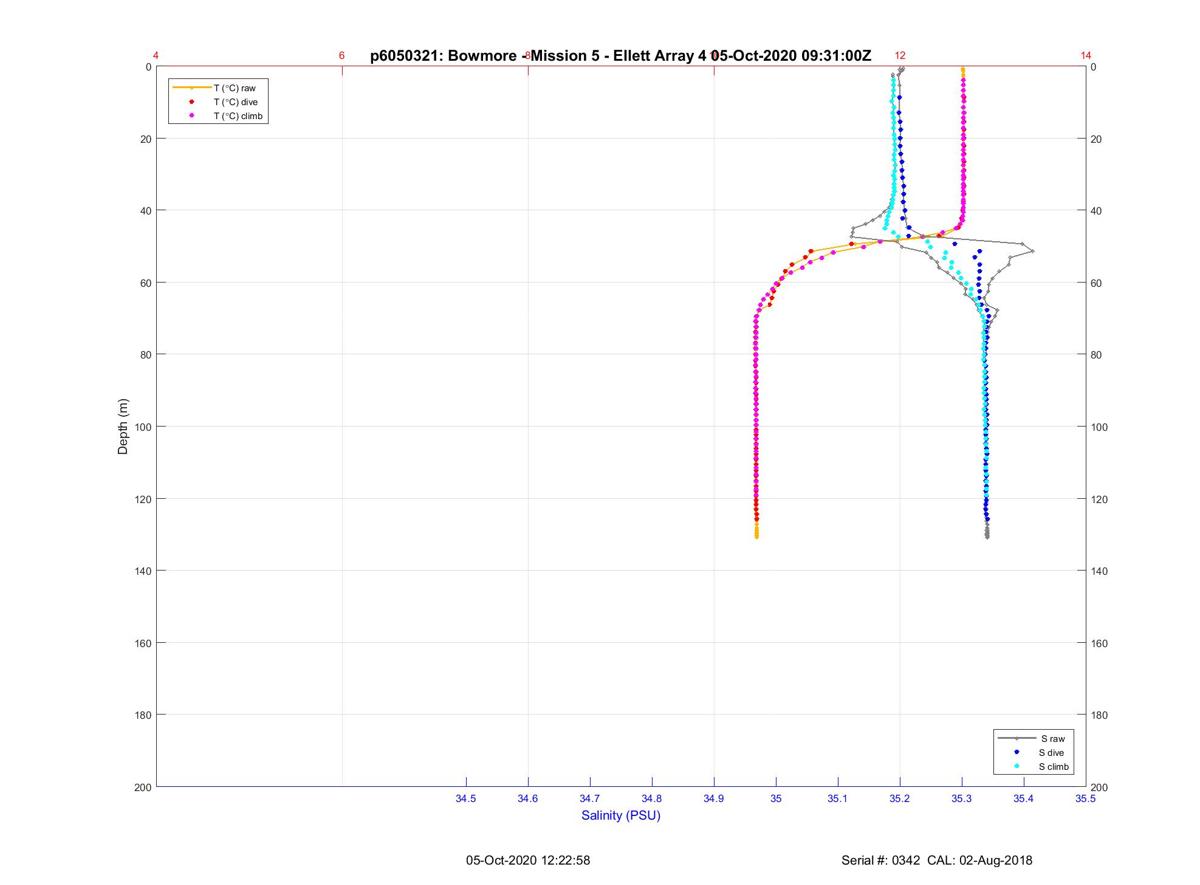The width and height of the screenshot is (1200, 885).
Task: Click depth tick 40 on left axis
Action: (x=146, y=211)
